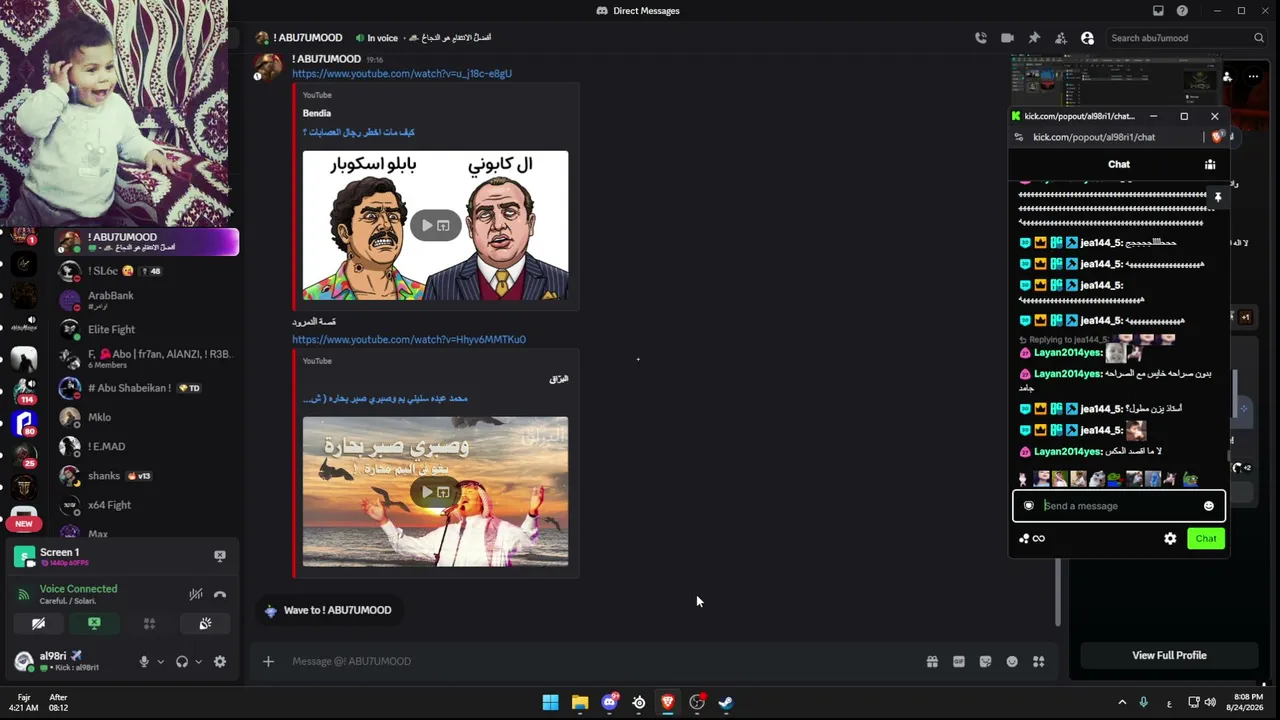Open the Discord sticker picker
This screenshot has width=1280, height=720.
(x=985, y=661)
